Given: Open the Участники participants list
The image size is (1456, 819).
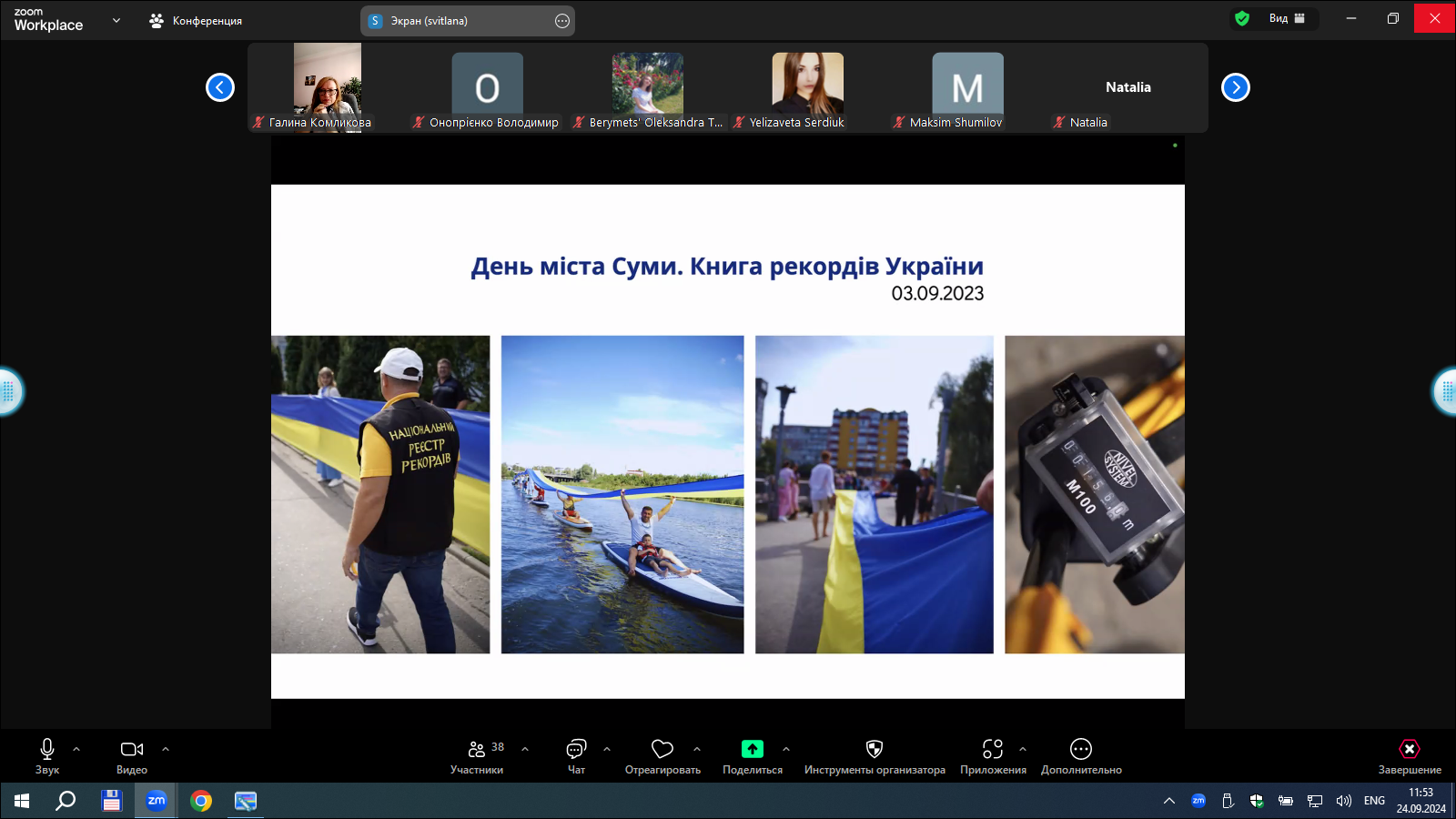Looking at the screenshot, I should point(477,750).
